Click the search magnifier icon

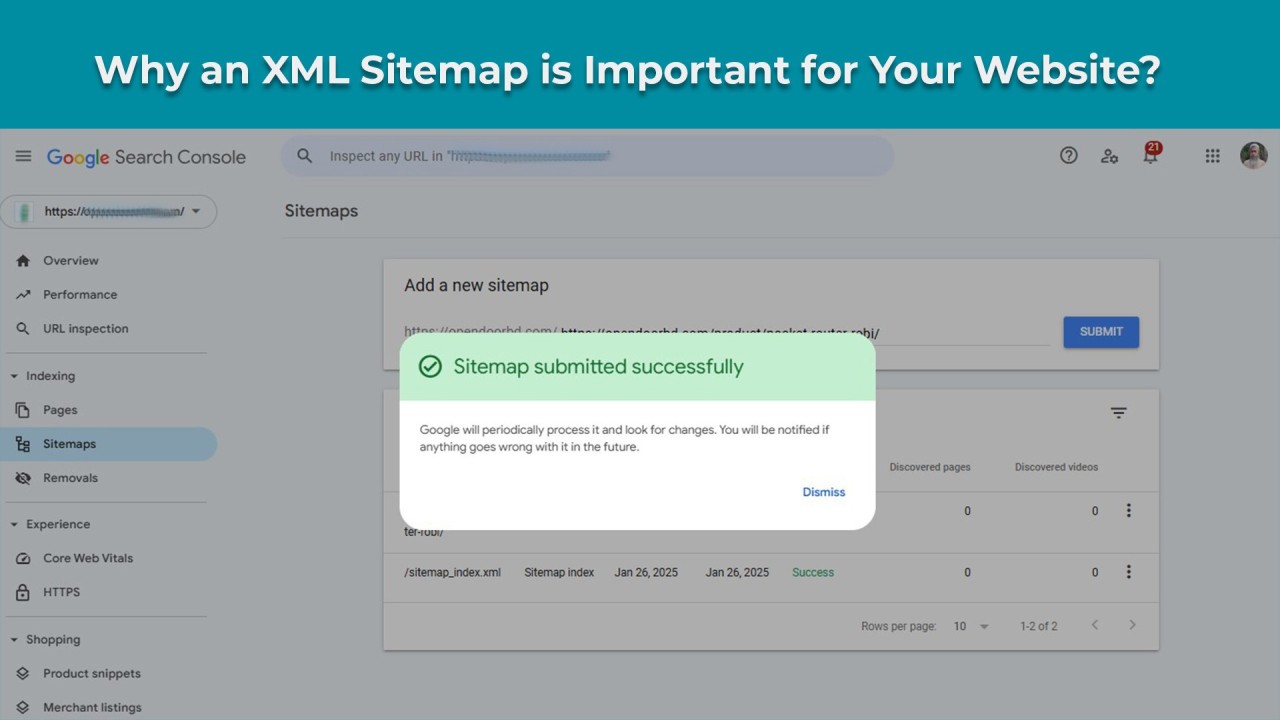[306, 156]
